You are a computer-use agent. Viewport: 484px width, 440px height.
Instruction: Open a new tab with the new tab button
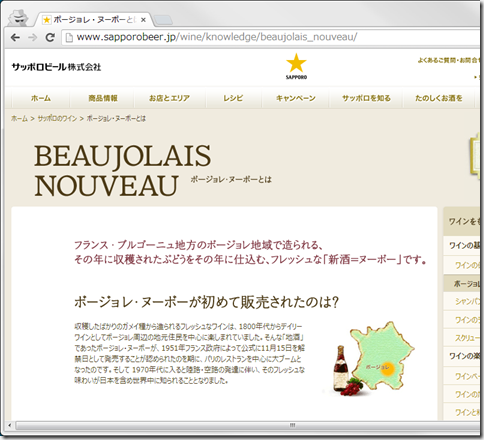click(164, 20)
